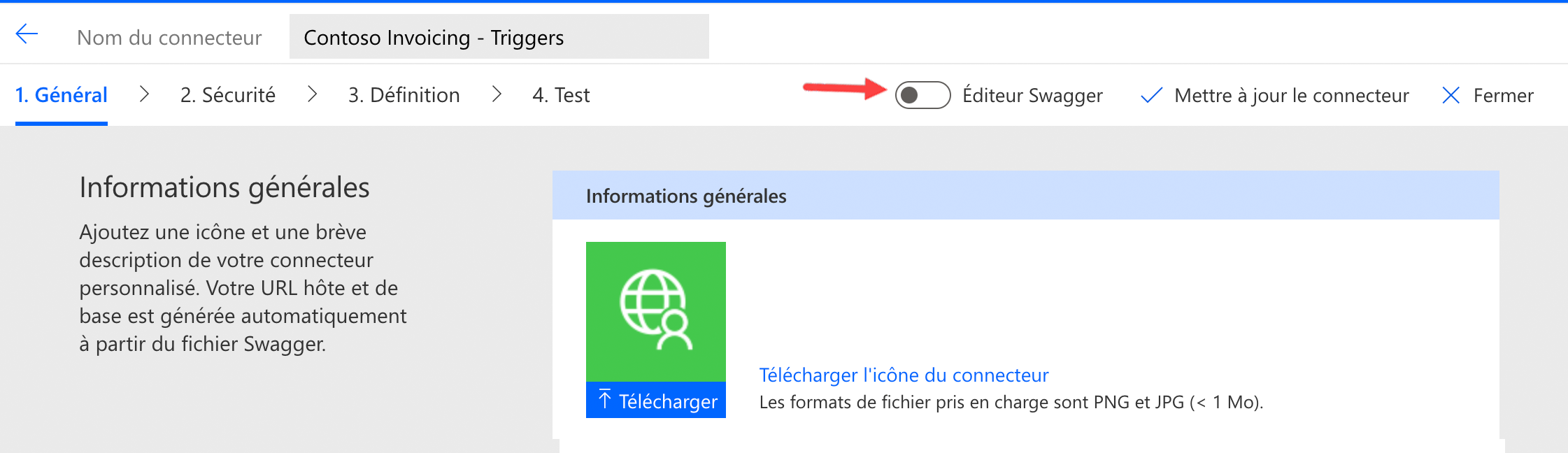The width and height of the screenshot is (1568, 453).
Task: Click the X icon beside Fermer
Action: pyautogui.click(x=1451, y=95)
